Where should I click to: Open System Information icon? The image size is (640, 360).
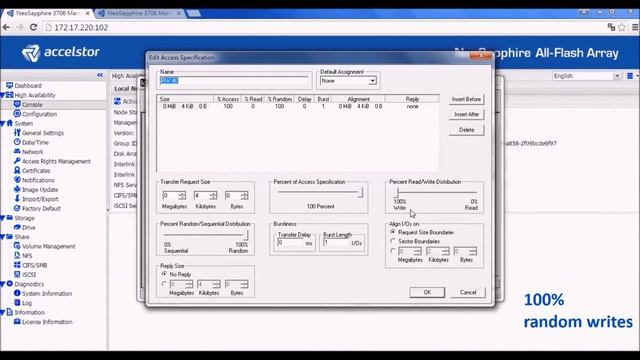(17, 293)
